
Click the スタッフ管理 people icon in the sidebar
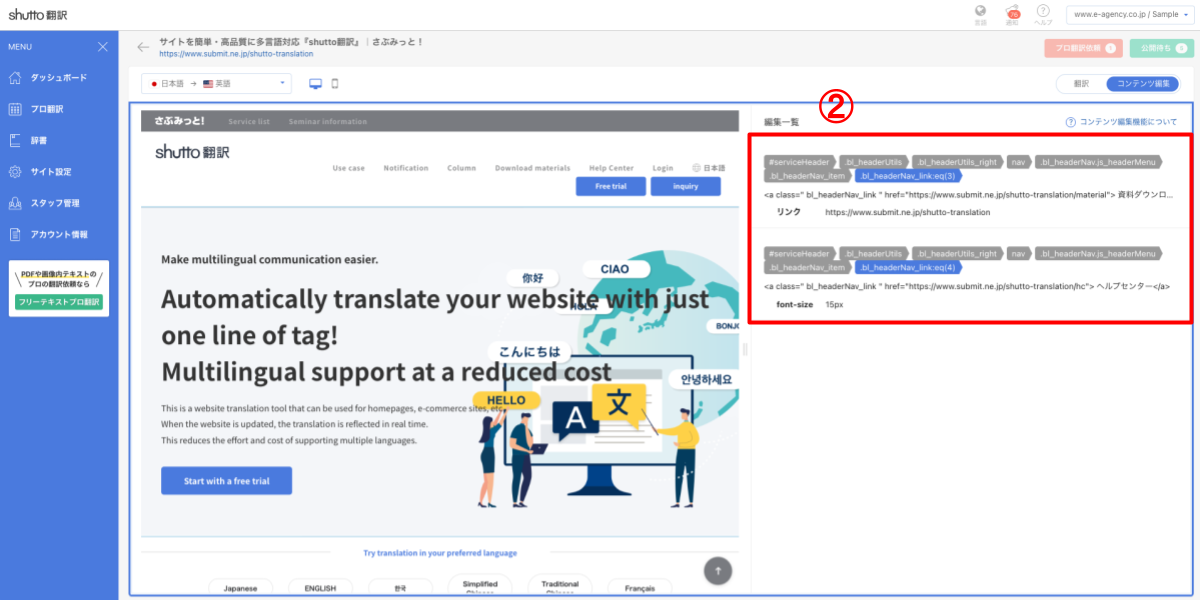(x=15, y=203)
